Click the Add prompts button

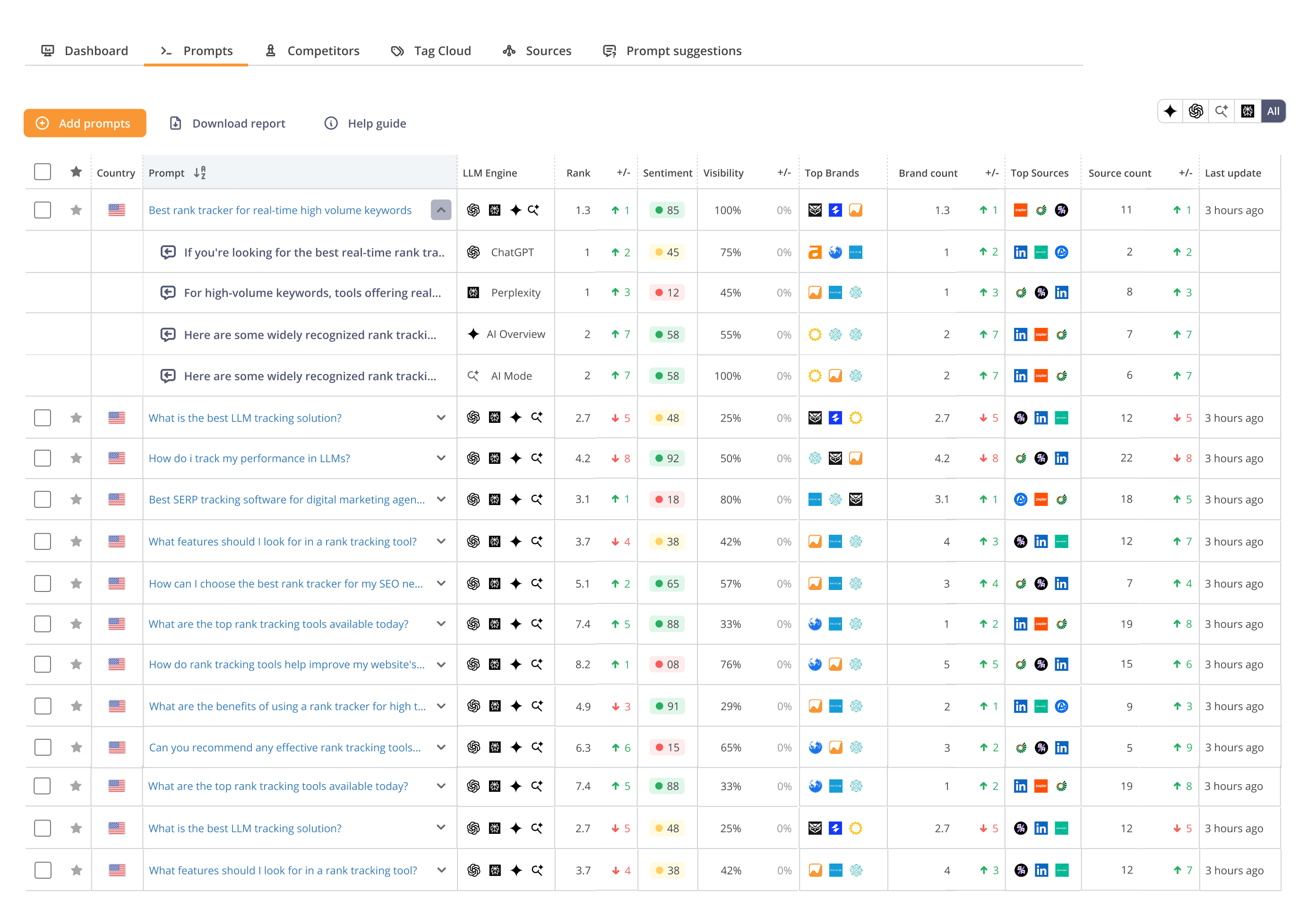click(x=85, y=123)
